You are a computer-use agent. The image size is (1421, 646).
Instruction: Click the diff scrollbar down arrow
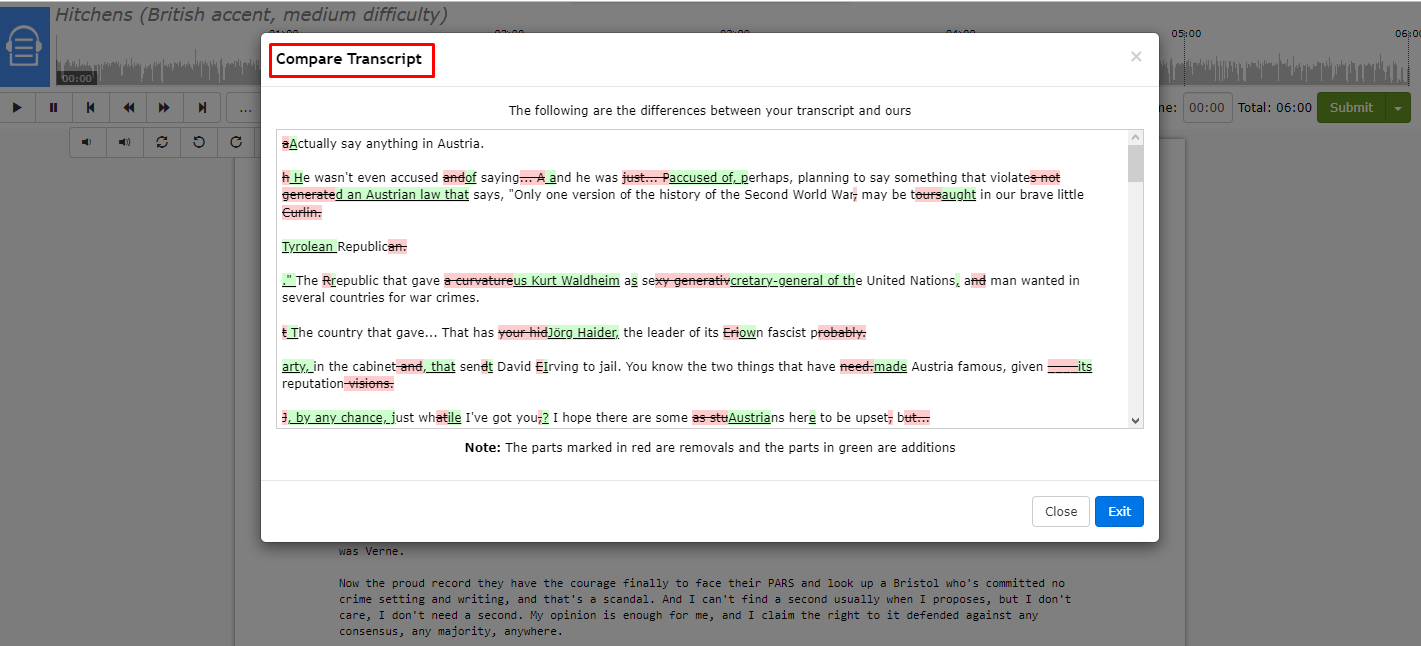point(1135,421)
